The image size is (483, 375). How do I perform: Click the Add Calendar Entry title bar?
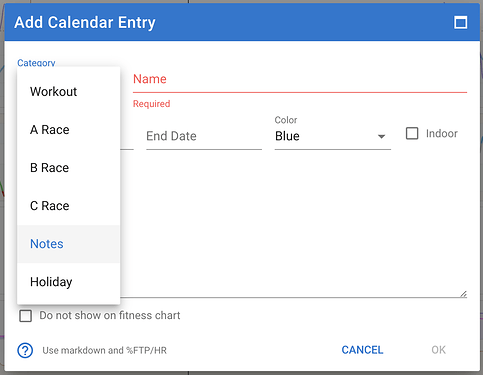tap(242, 22)
